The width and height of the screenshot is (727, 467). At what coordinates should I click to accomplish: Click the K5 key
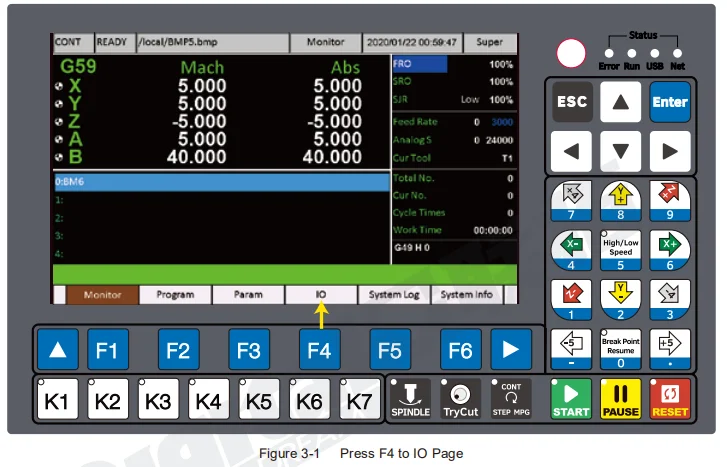coord(259,399)
